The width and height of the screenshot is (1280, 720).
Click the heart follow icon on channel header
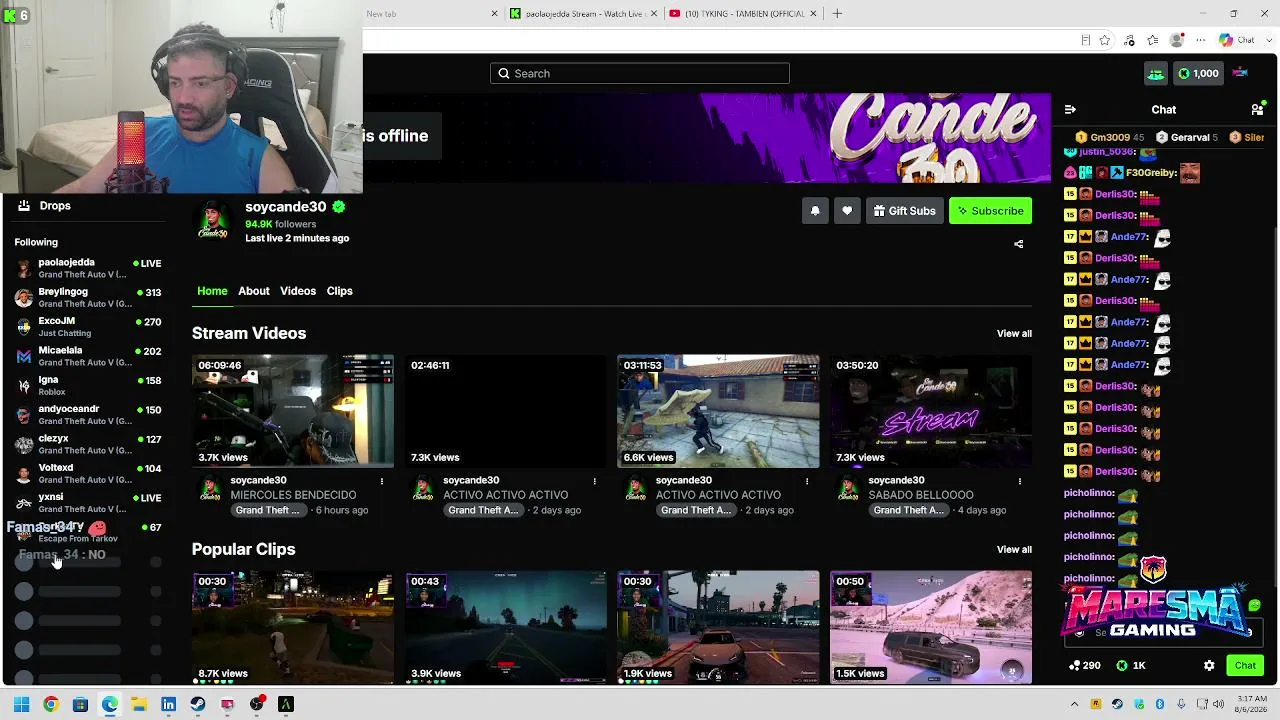click(847, 211)
